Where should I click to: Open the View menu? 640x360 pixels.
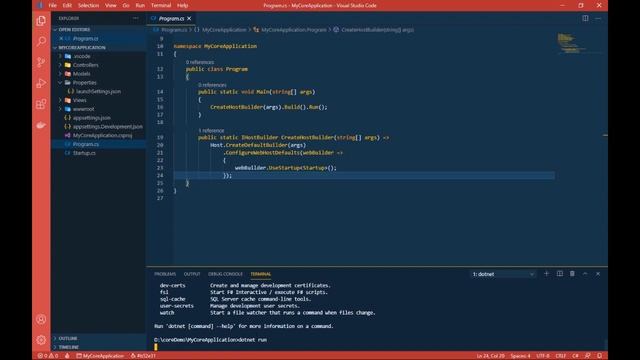point(111,5)
